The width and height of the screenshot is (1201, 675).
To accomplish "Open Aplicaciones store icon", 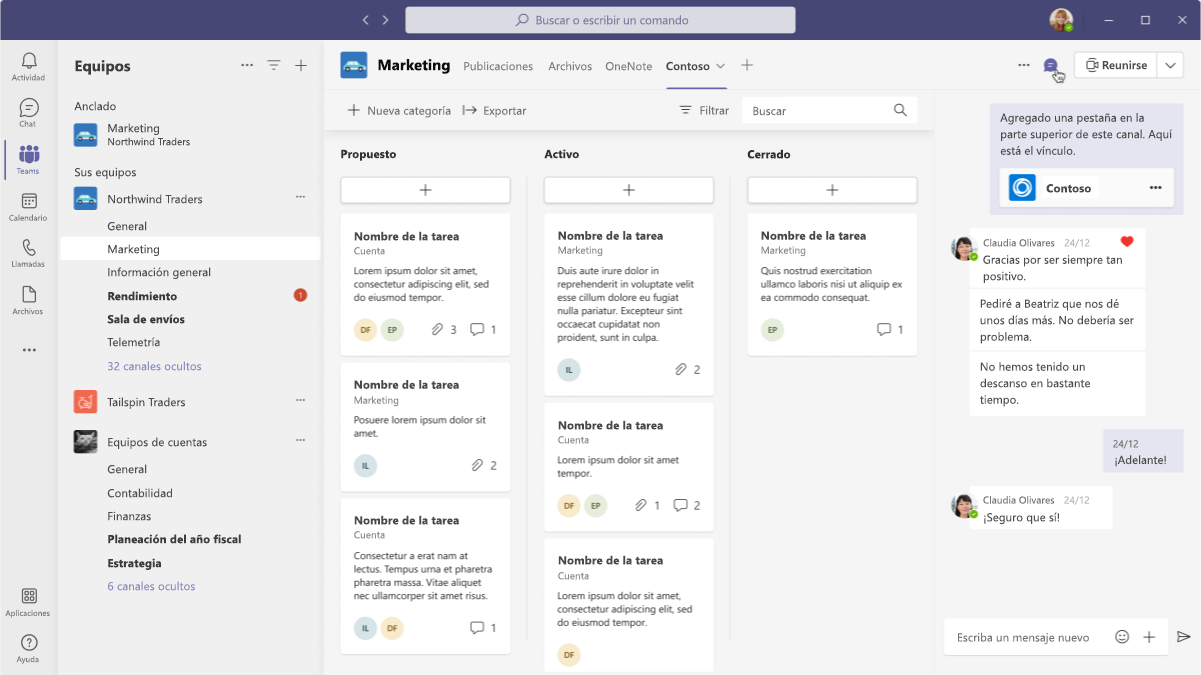I will pos(28,602).
